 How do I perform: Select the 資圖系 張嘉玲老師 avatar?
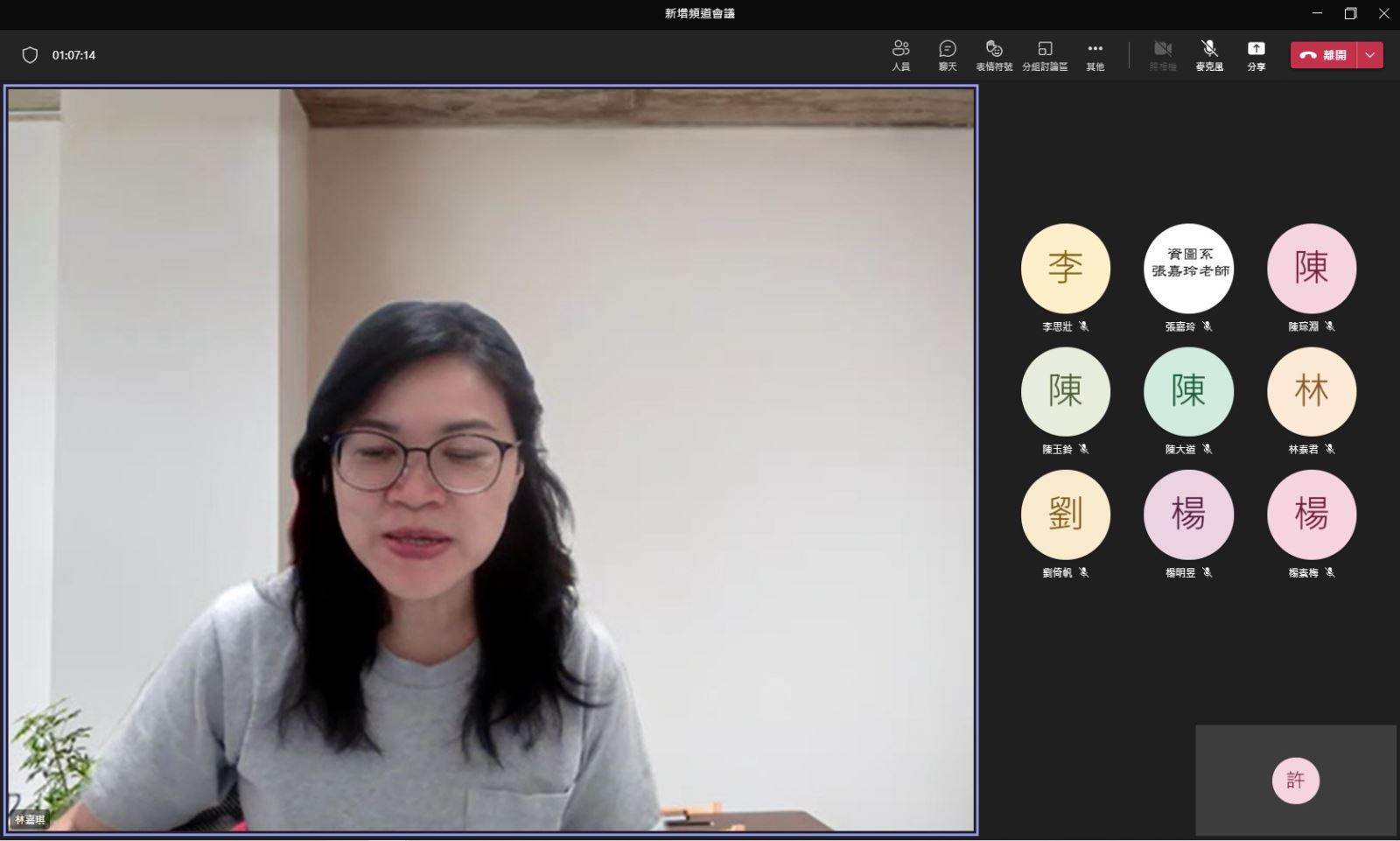[1188, 268]
